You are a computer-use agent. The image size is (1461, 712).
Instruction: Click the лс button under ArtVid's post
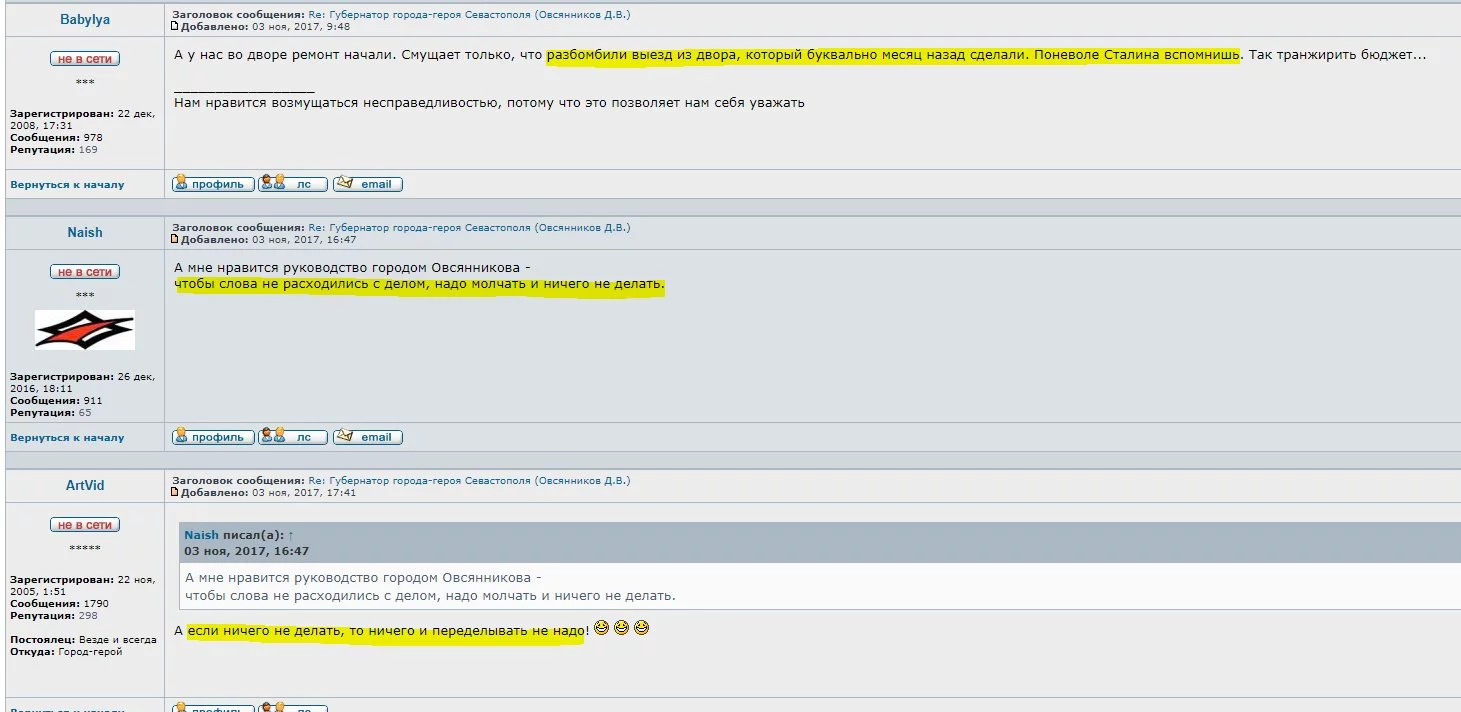(295, 707)
